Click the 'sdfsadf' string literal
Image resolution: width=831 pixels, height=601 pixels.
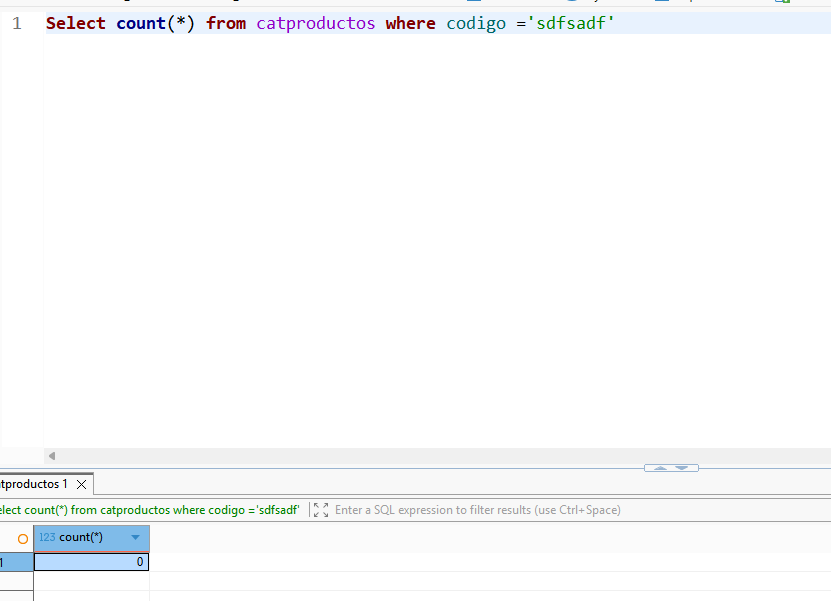(x=571, y=23)
